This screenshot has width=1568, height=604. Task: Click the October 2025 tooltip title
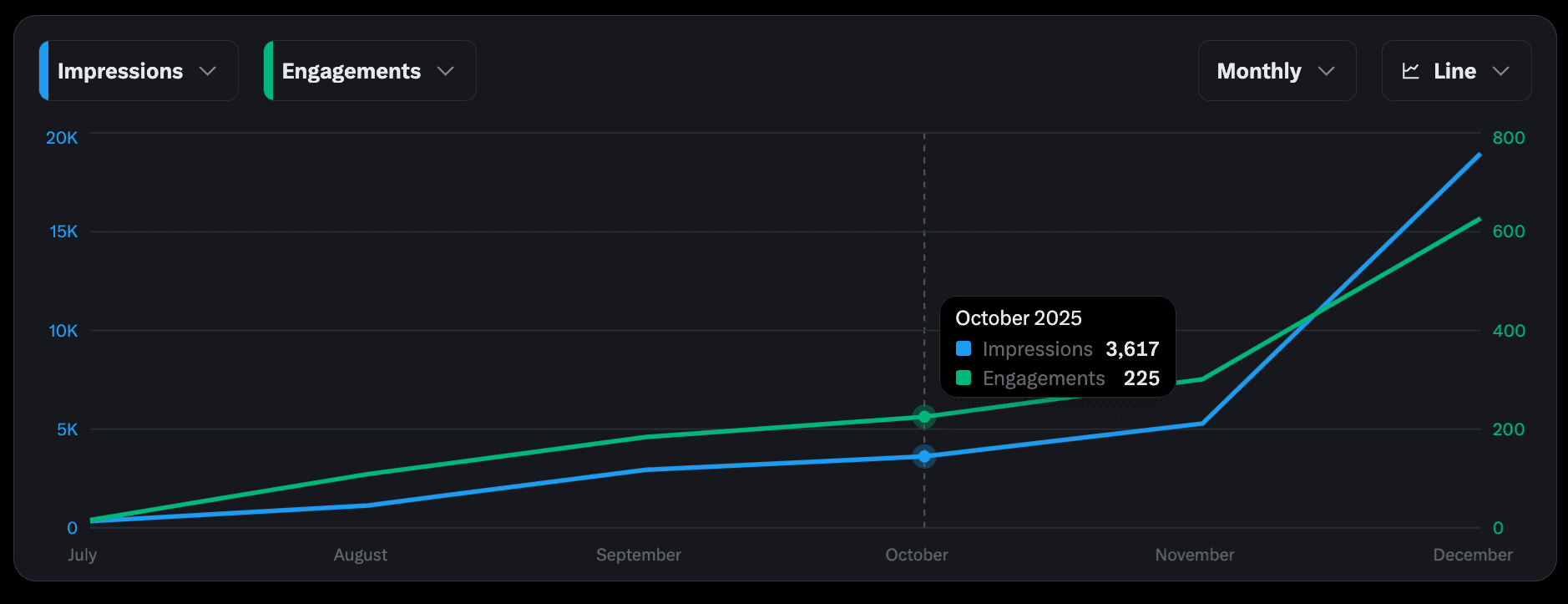[1019, 318]
